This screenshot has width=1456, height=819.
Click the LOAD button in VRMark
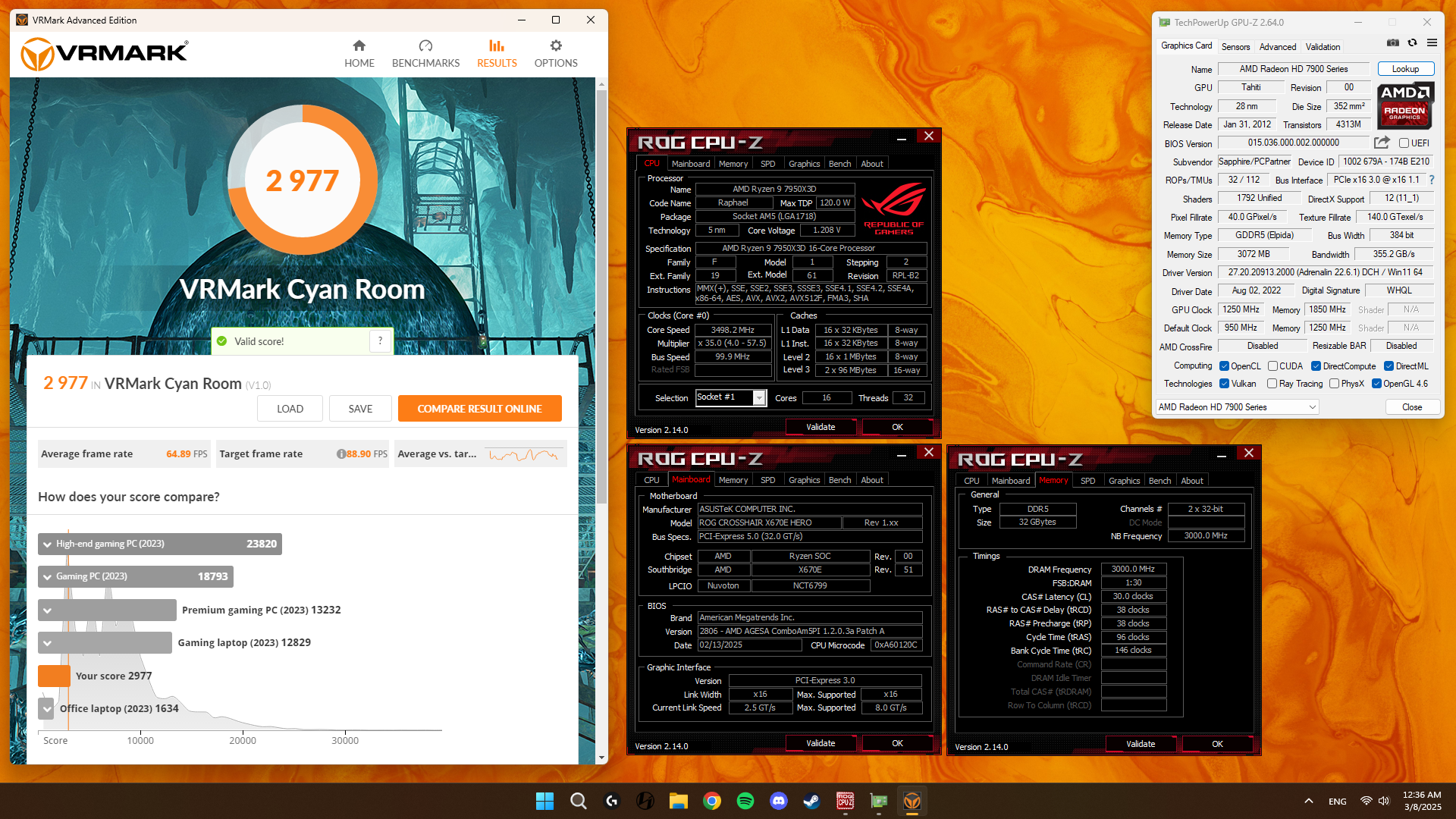(290, 409)
